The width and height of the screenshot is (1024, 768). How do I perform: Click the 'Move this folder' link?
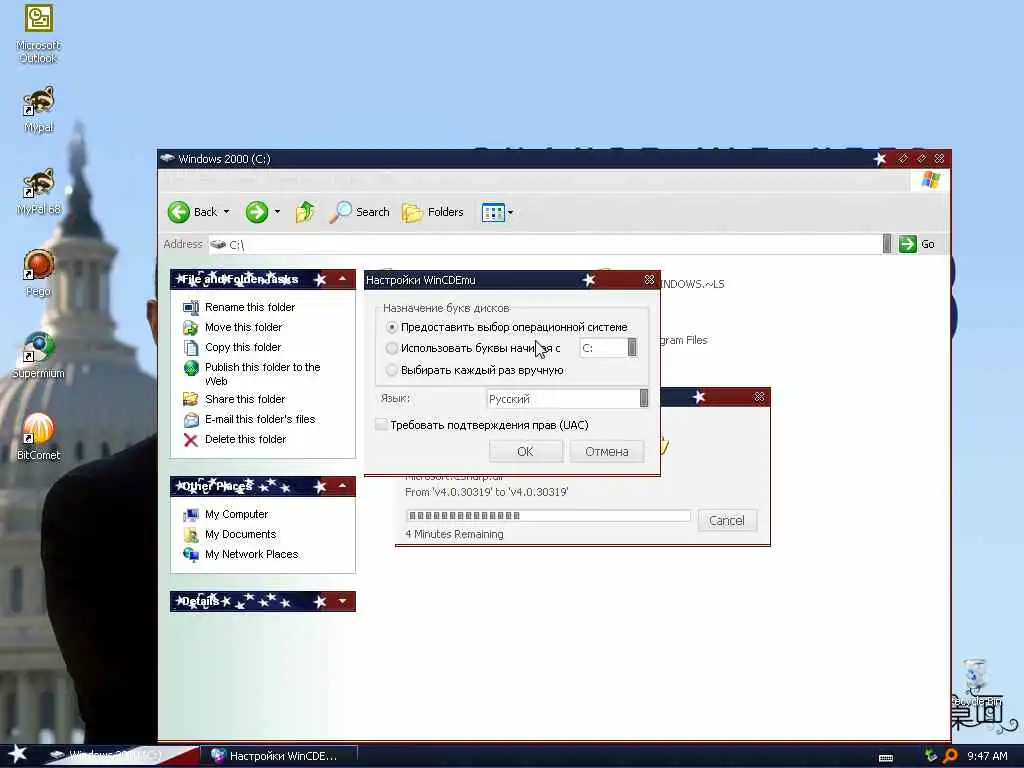point(244,327)
